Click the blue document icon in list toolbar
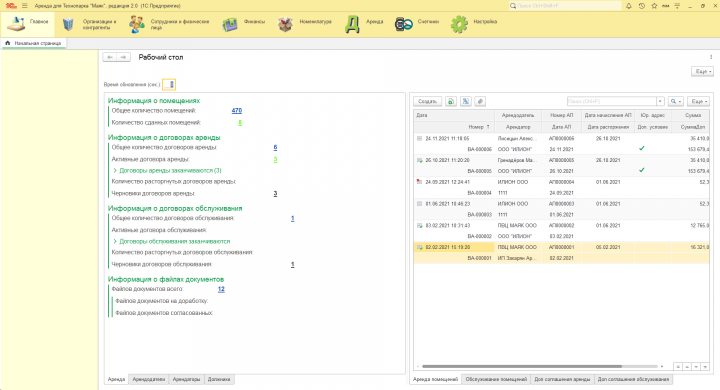This screenshot has width=720, height=390. tap(466, 101)
